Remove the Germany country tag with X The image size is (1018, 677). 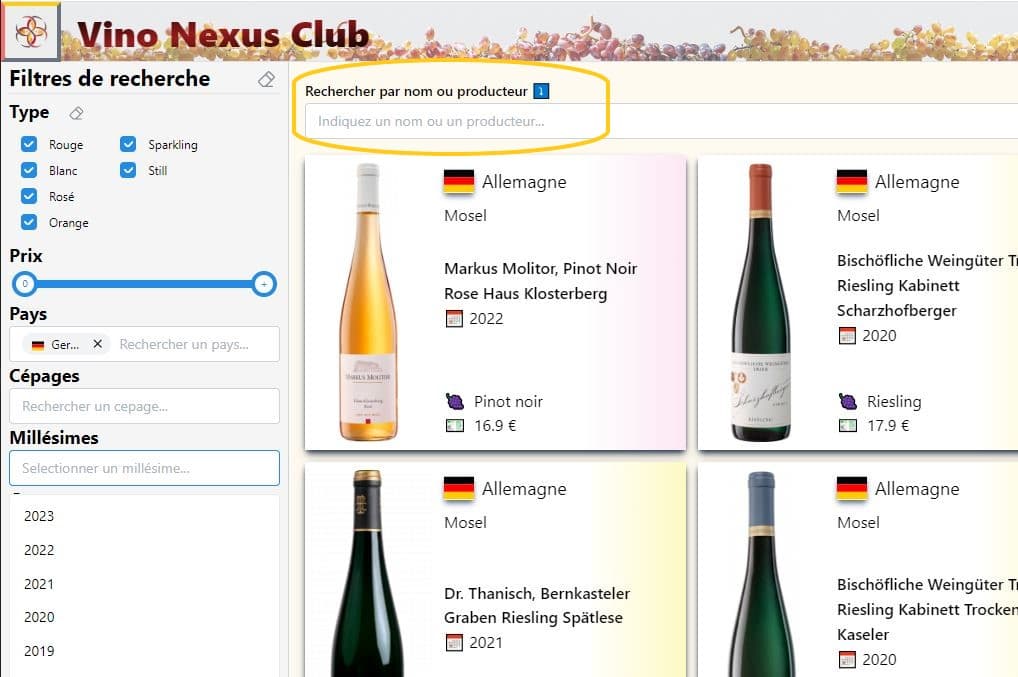(x=97, y=344)
